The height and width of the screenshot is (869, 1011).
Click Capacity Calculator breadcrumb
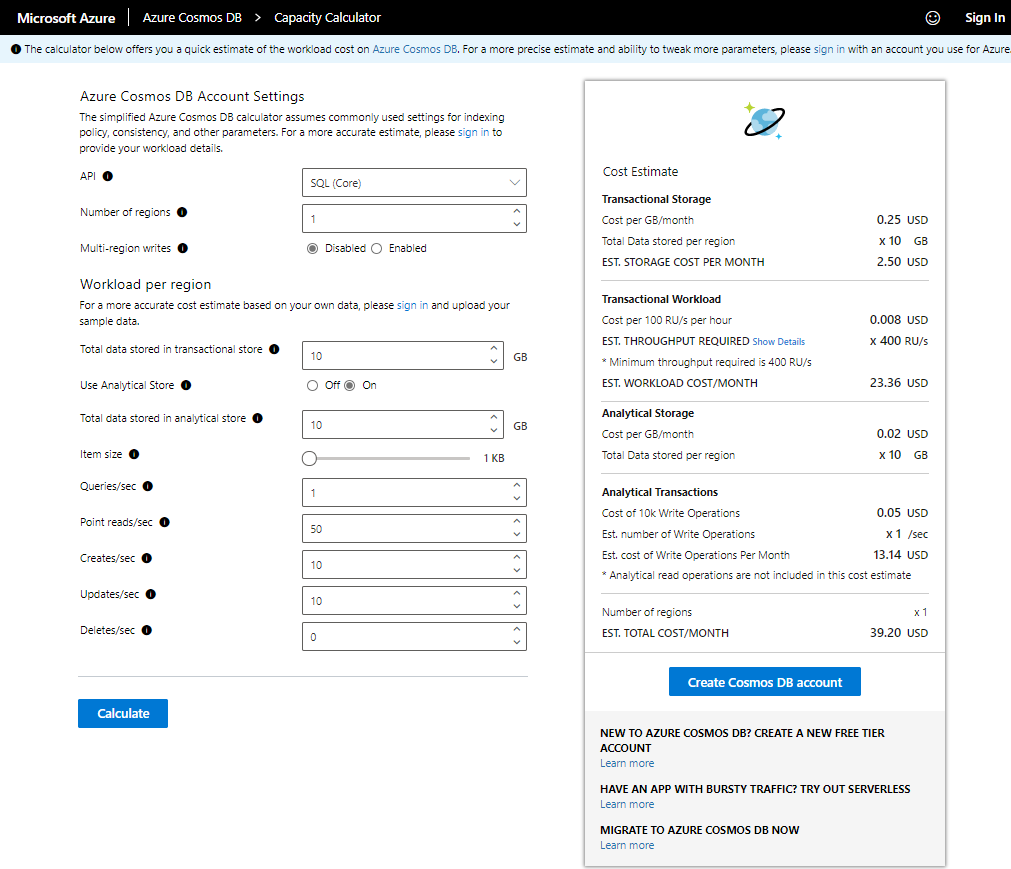point(328,17)
